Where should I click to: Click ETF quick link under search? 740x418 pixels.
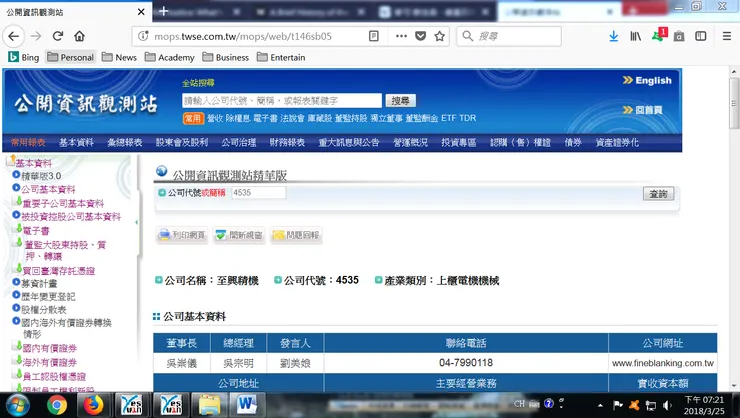448,118
